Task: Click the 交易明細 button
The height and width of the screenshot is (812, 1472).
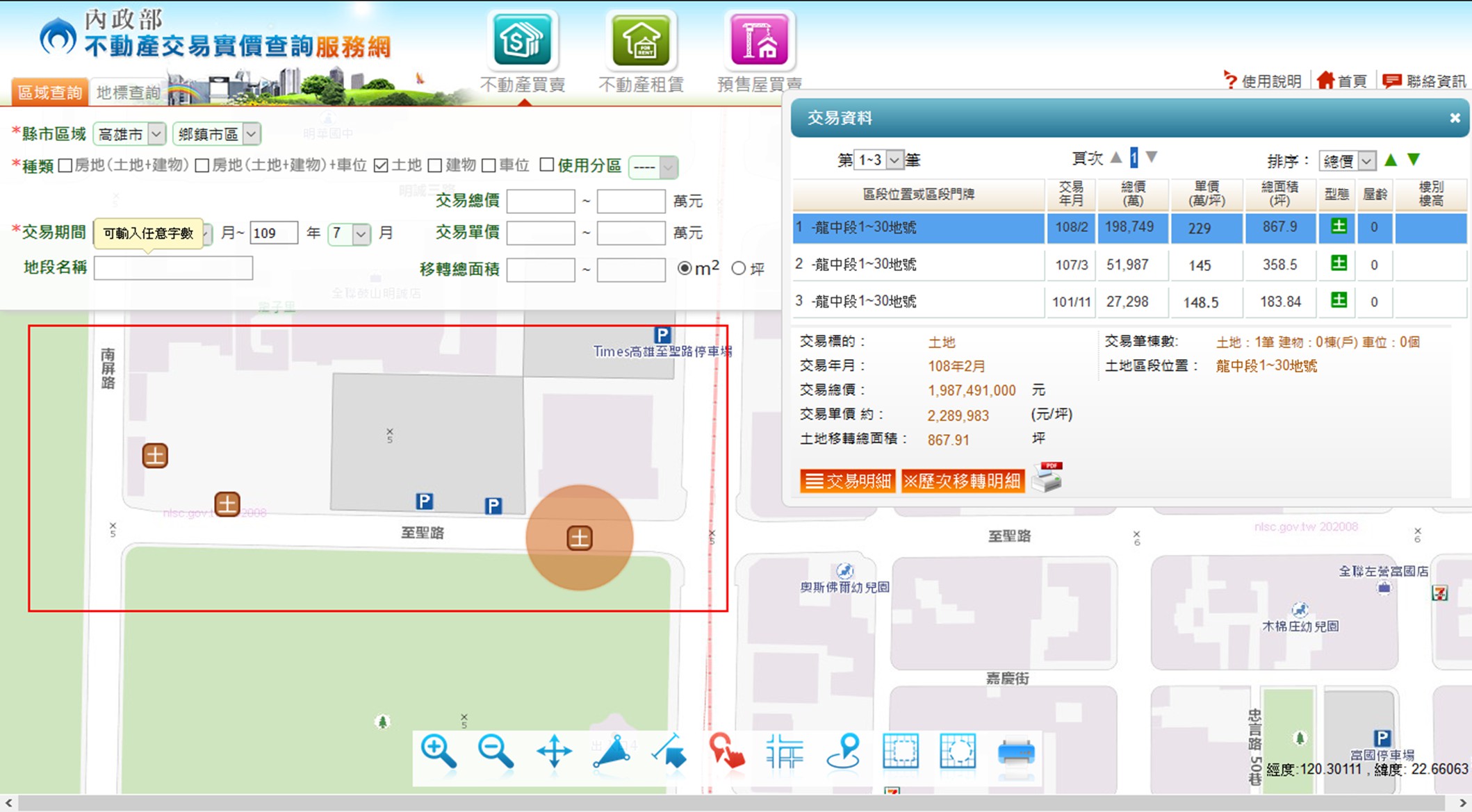Action: pos(847,481)
